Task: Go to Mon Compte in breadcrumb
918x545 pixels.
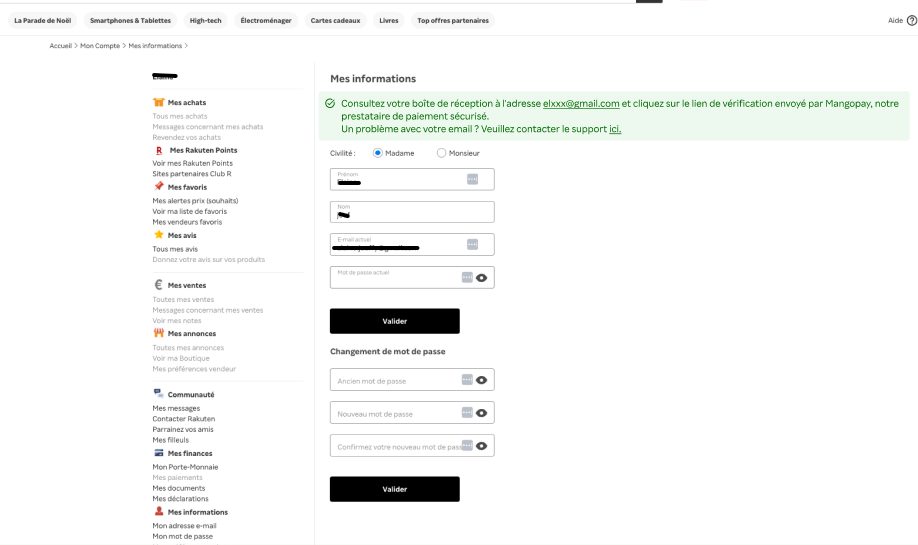Action: (x=100, y=46)
